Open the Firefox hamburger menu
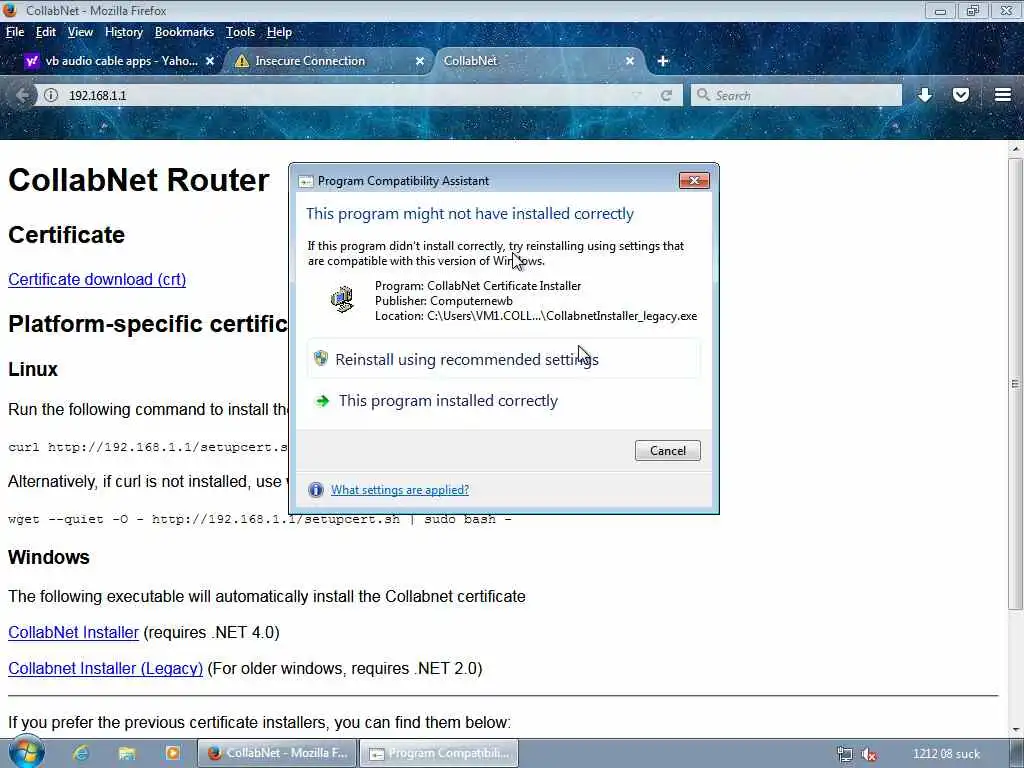 [x=1002, y=95]
